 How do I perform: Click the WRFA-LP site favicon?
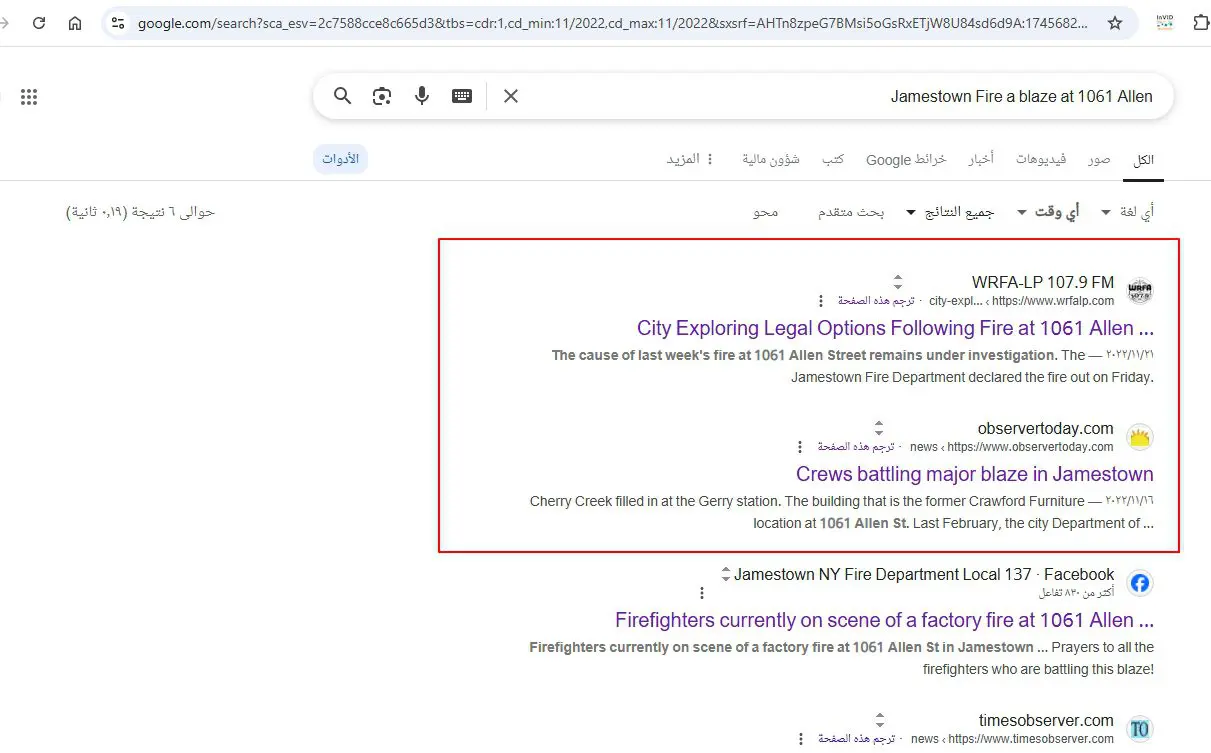1140,291
